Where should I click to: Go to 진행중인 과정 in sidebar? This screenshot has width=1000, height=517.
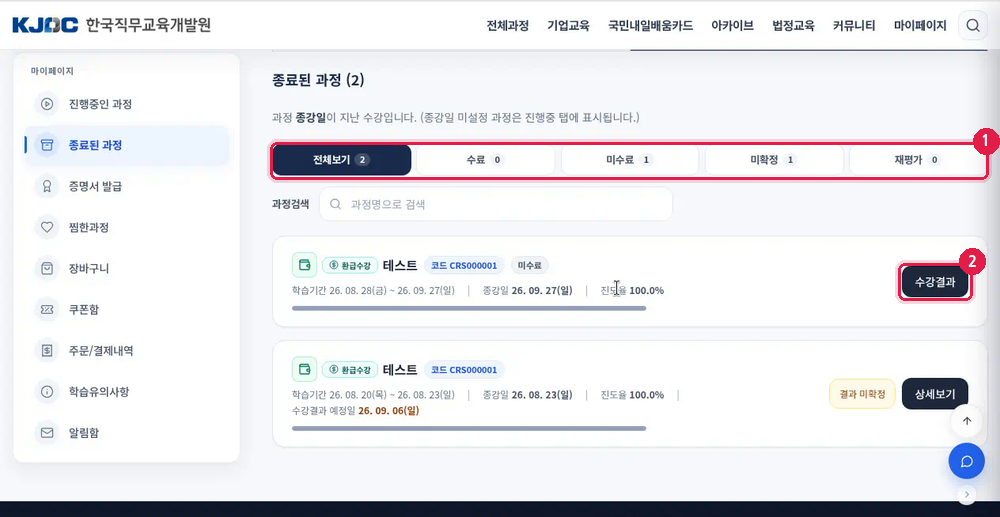pos(126,103)
